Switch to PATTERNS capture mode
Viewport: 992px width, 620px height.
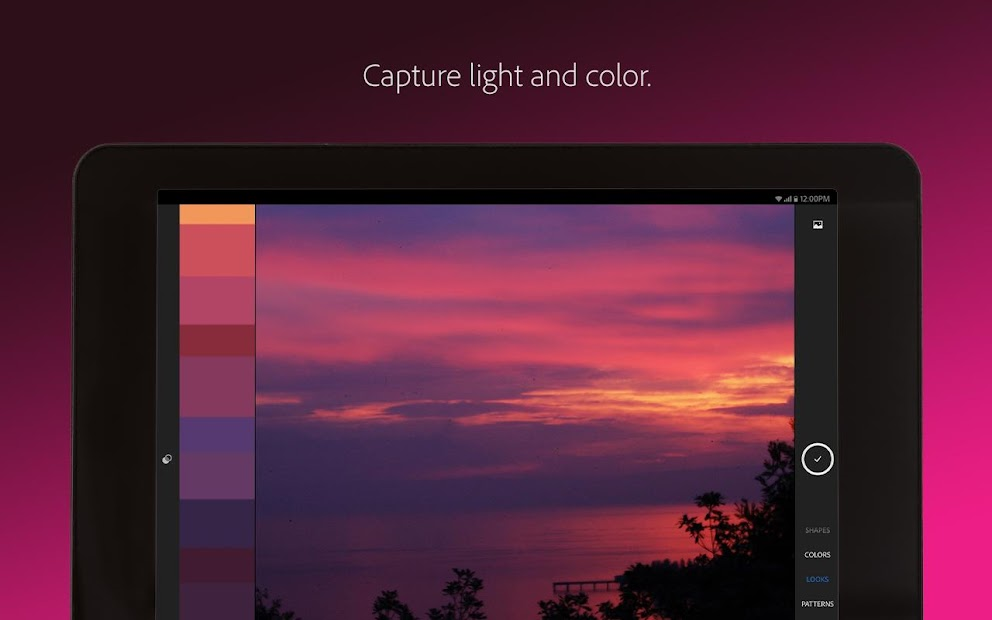818,603
